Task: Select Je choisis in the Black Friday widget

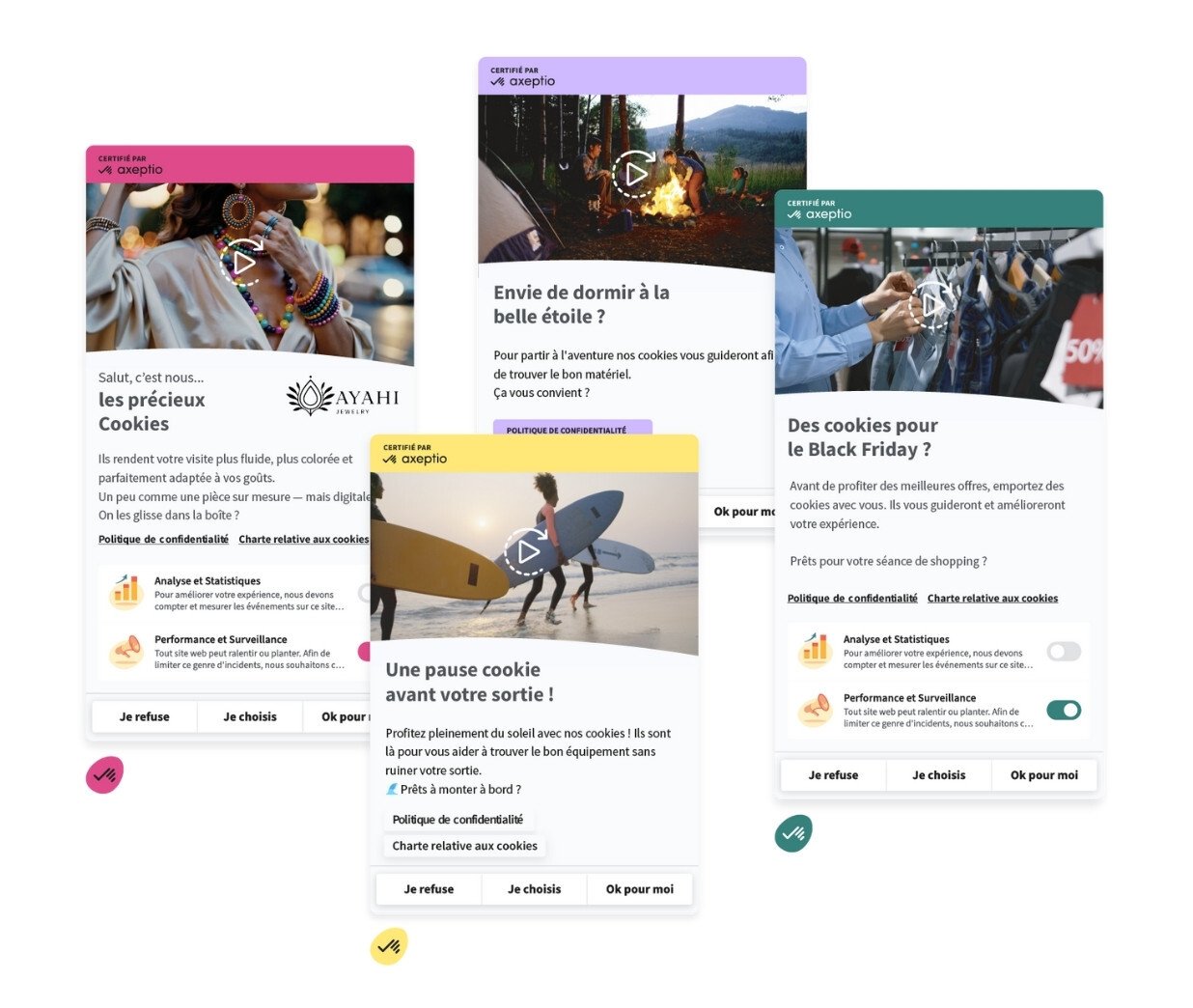Action: point(938,775)
